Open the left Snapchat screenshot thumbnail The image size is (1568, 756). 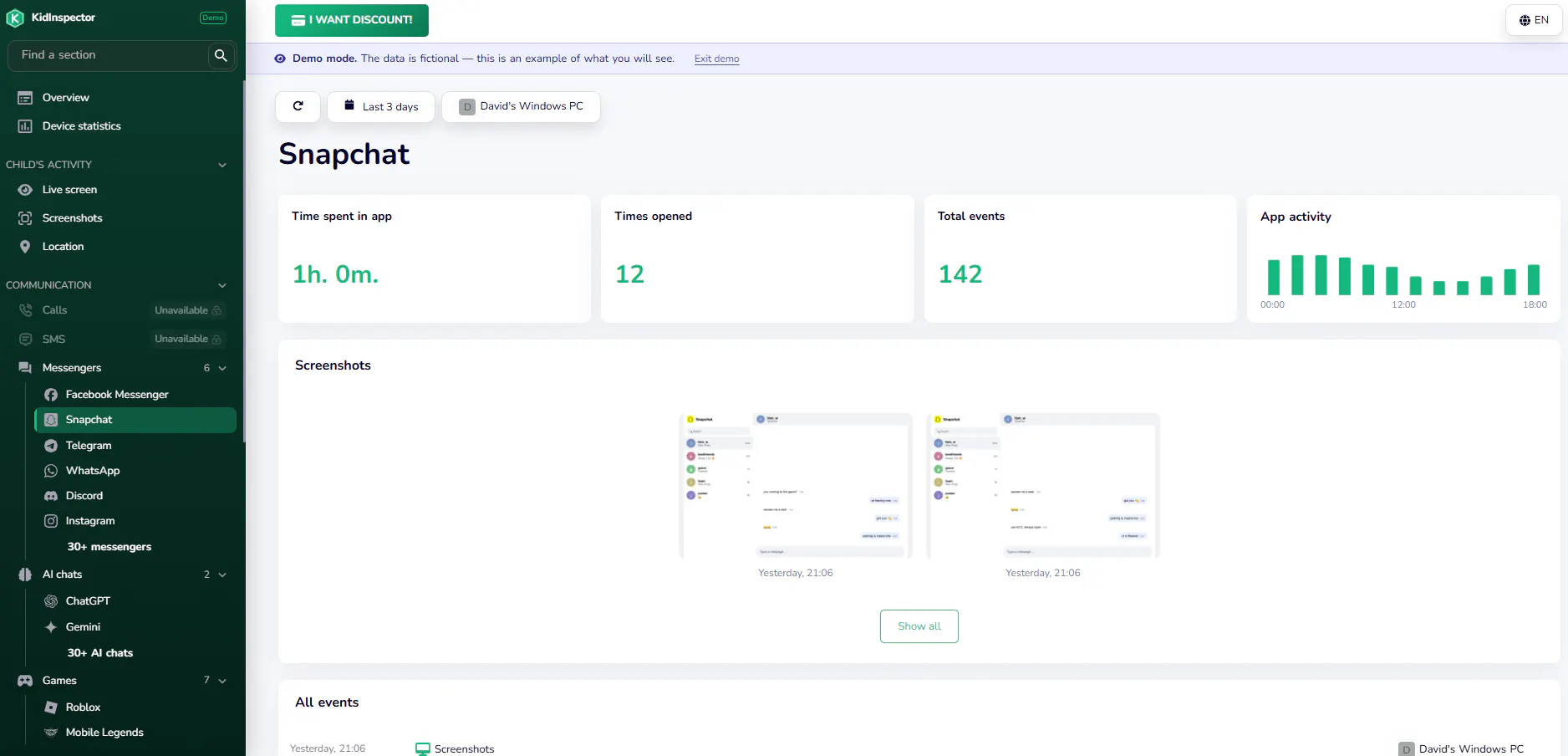796,485
